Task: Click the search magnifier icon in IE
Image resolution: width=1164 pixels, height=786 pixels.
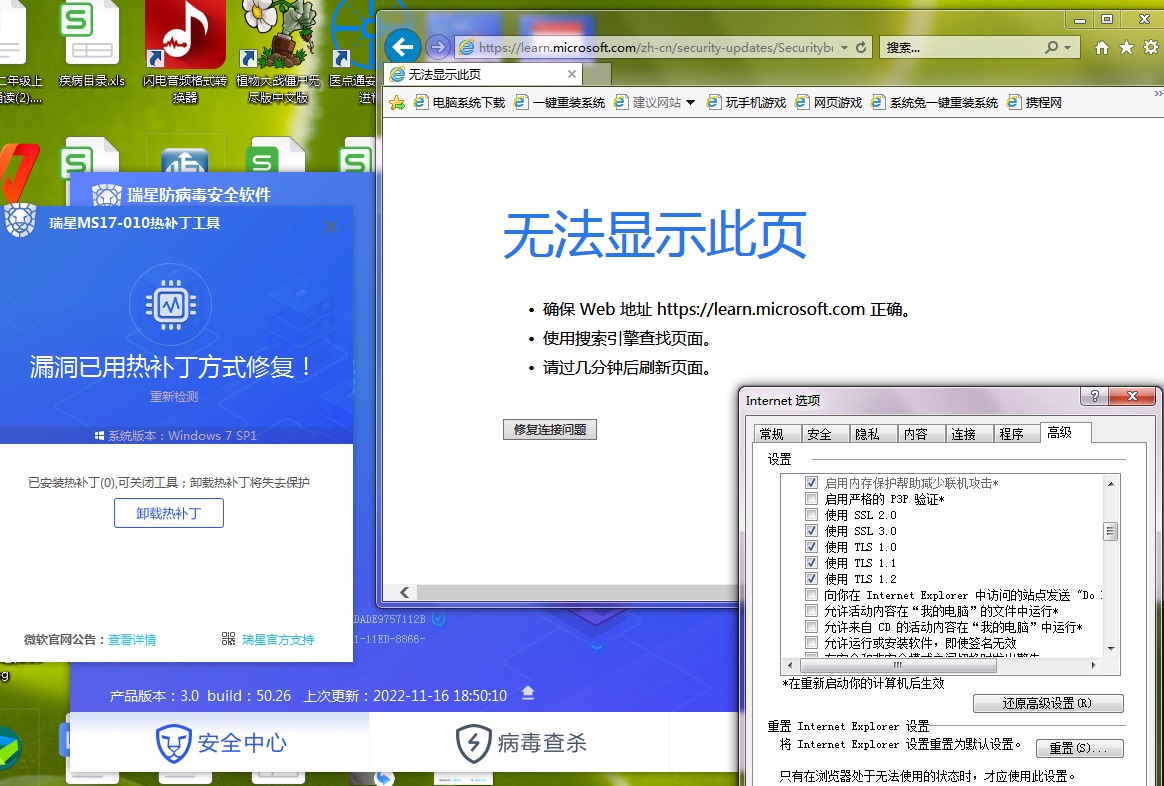Action: [1052, 48]
